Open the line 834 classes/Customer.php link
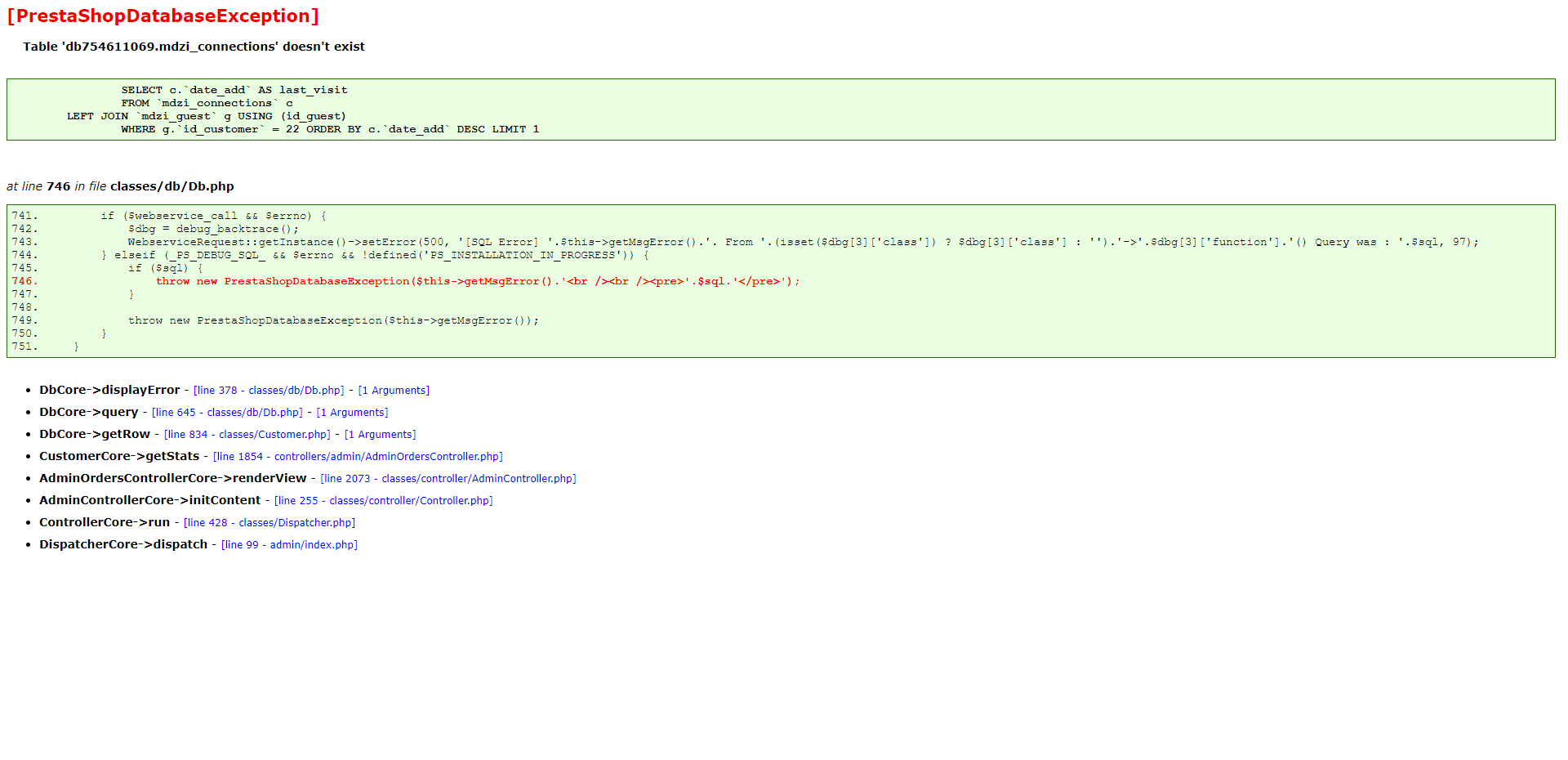Screen dimensions: 1568x760 pos(247,435)
